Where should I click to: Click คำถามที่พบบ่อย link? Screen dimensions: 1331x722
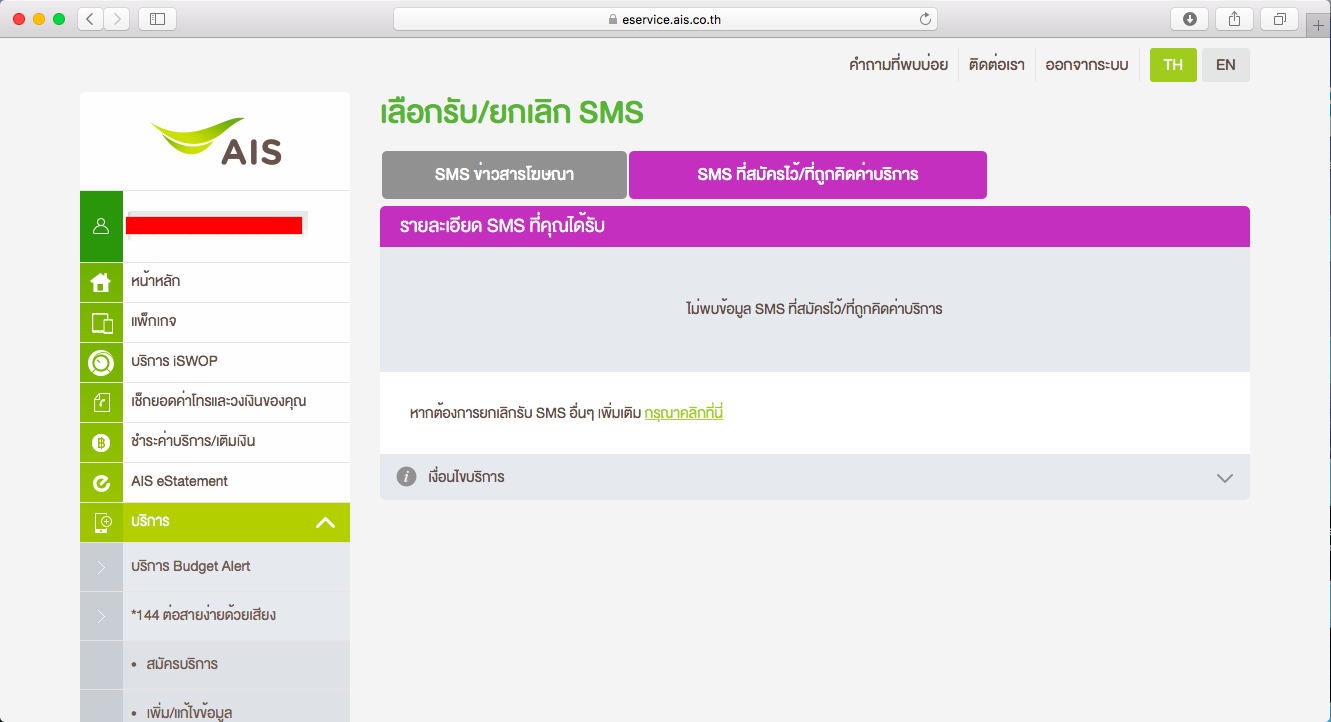pyautogui.click(x=898, y=65)
